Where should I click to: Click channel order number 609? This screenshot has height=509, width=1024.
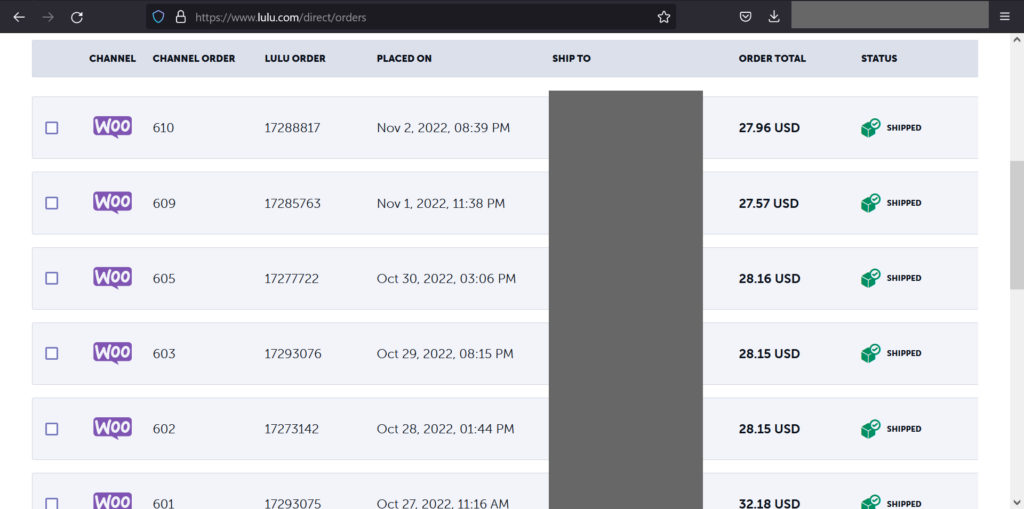164,203
